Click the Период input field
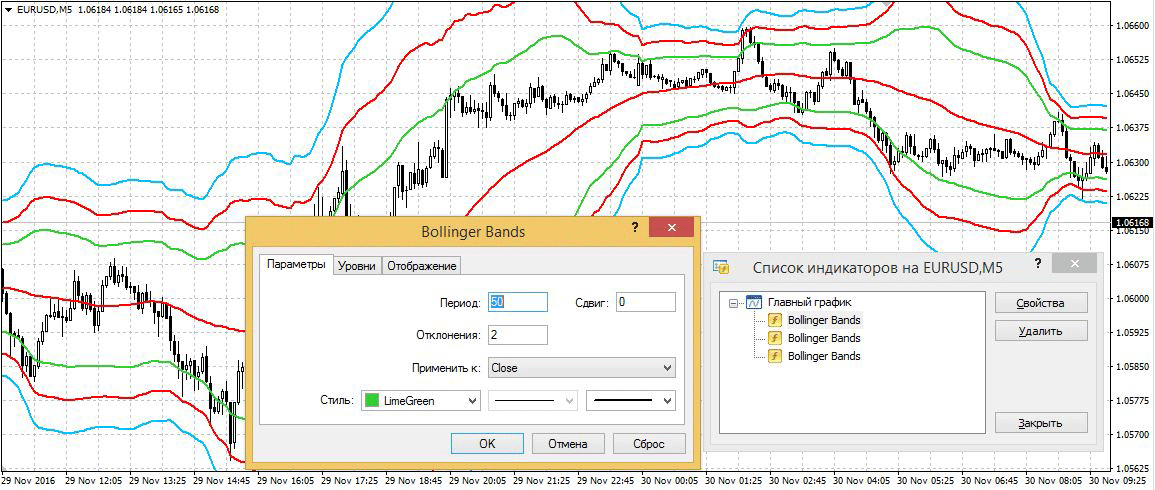1155x490 pixels. pos(517,302)
